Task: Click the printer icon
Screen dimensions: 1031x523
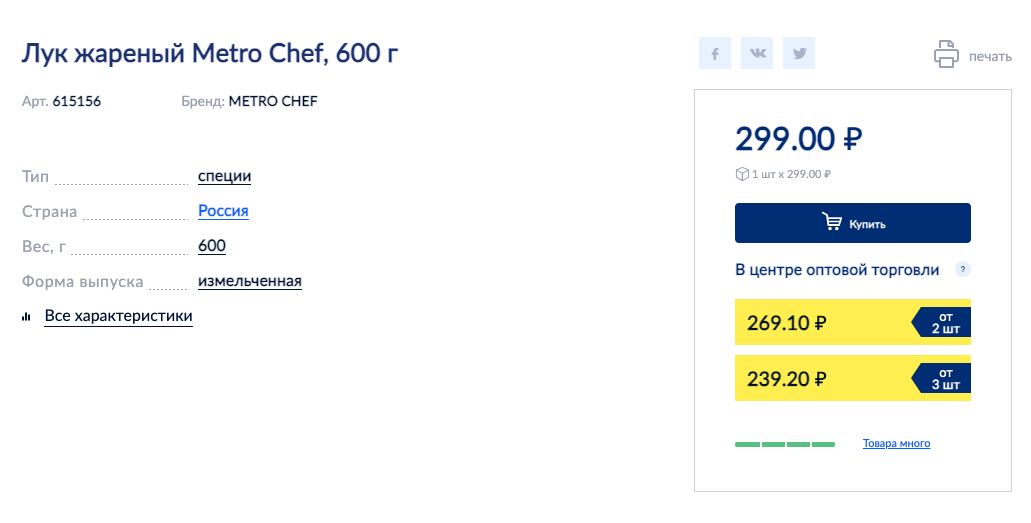Action: coord(946,54)
